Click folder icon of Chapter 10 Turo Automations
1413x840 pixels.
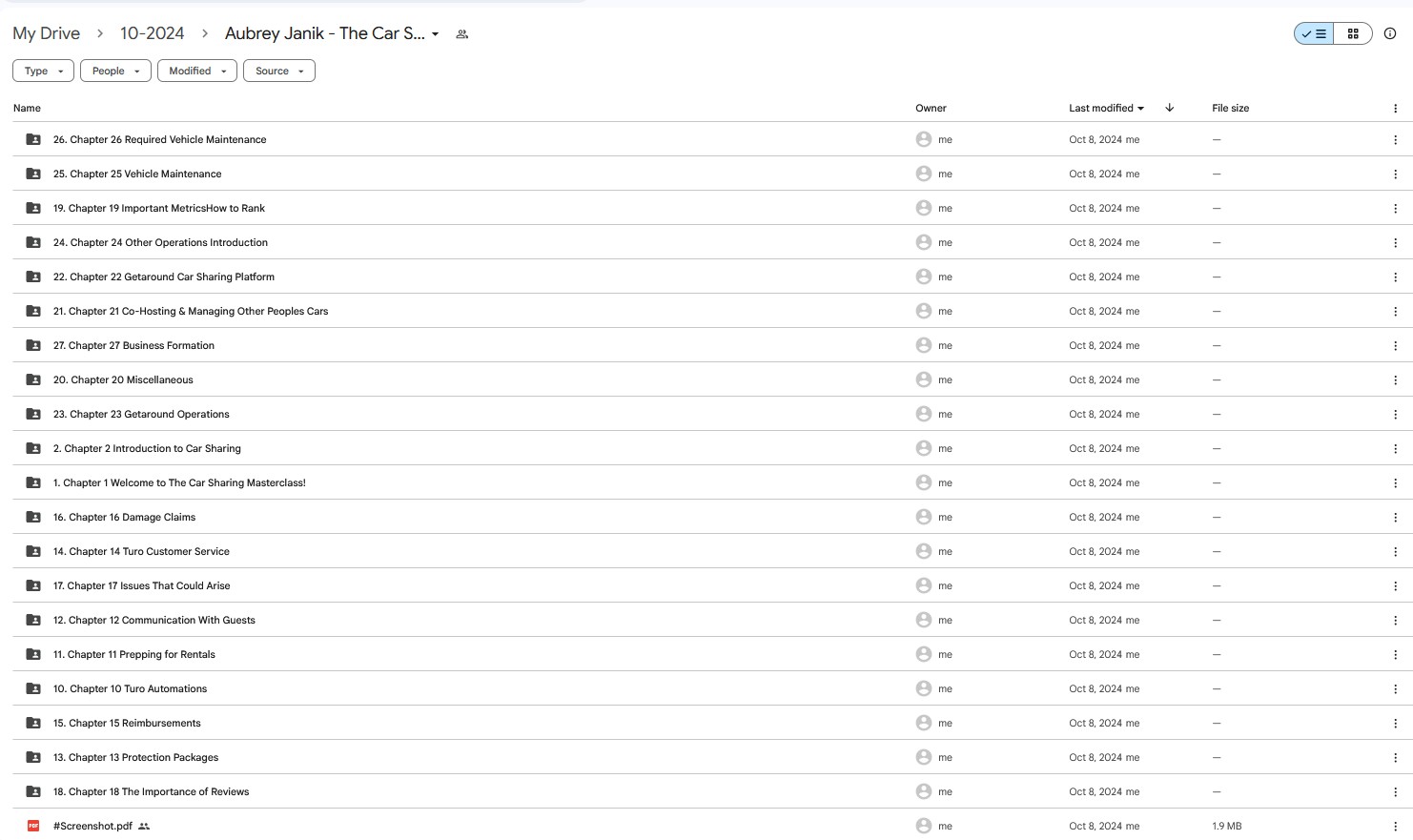[33, 688]
